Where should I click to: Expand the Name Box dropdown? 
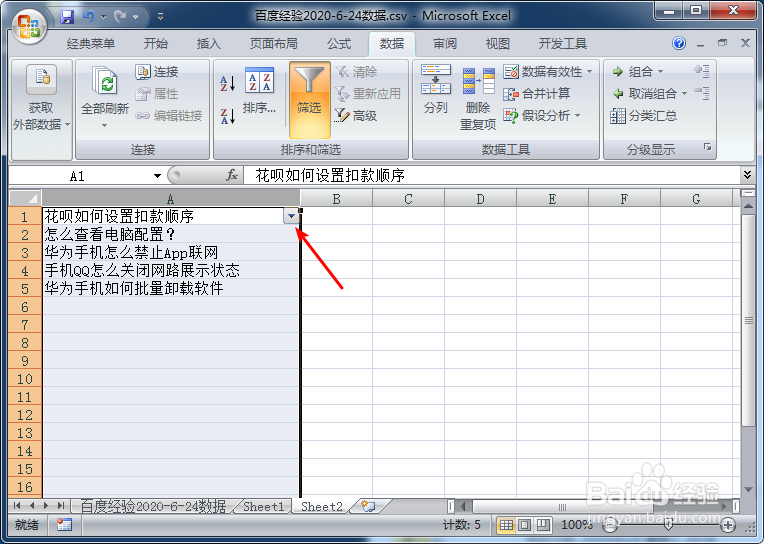coord(157,176)
